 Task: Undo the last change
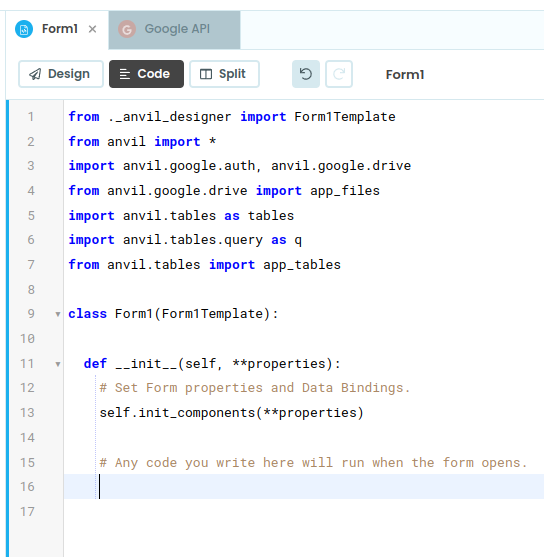tap(306, 74)
